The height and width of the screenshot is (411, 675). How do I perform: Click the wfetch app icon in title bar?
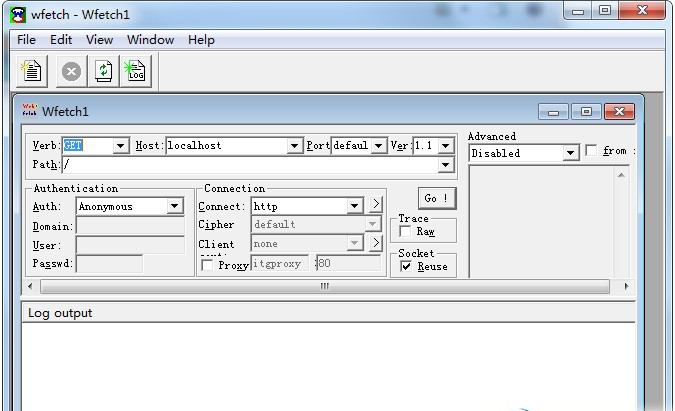(18, 15)
